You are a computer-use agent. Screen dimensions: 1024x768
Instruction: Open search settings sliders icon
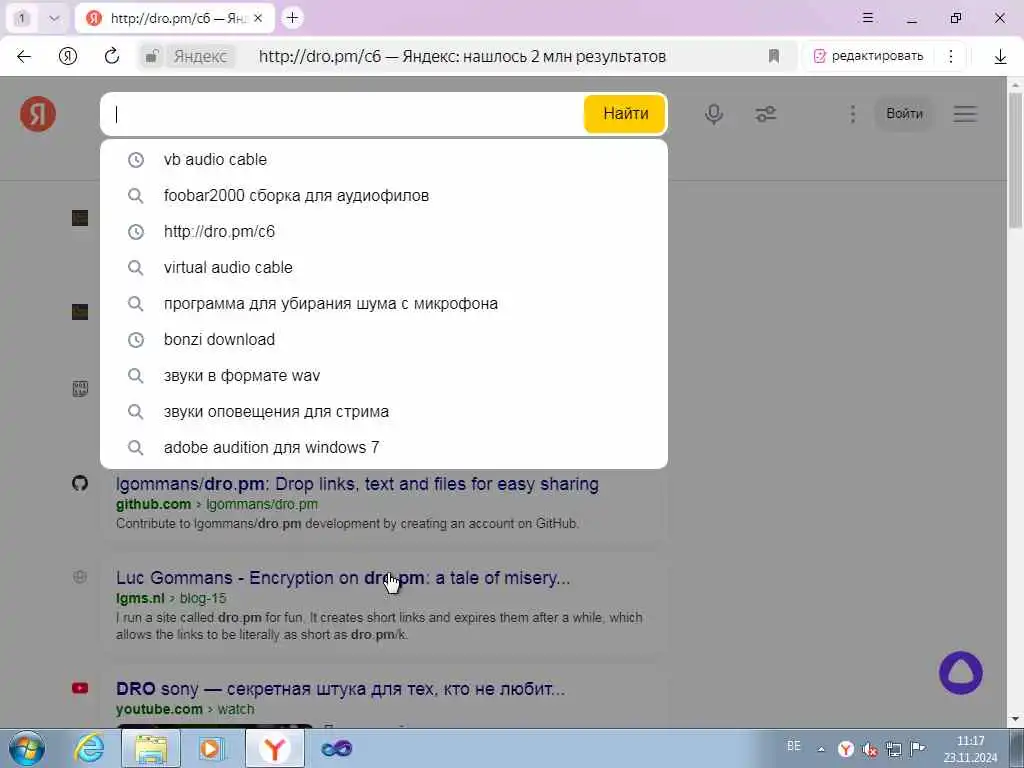pyautogui.click(x=765, y=114)
